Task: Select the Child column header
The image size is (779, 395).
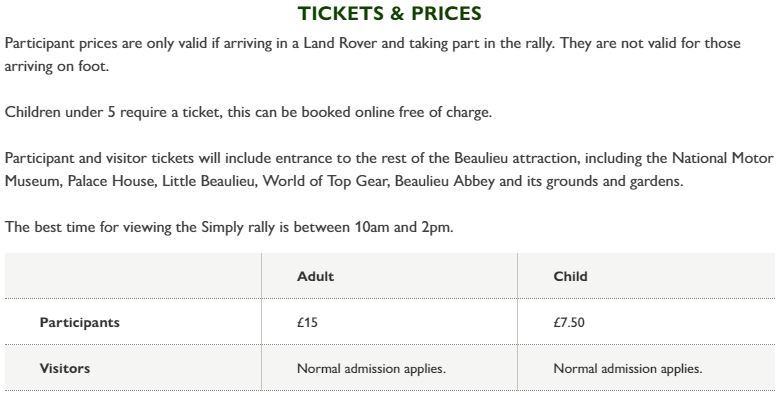Action: coord(570,276)
